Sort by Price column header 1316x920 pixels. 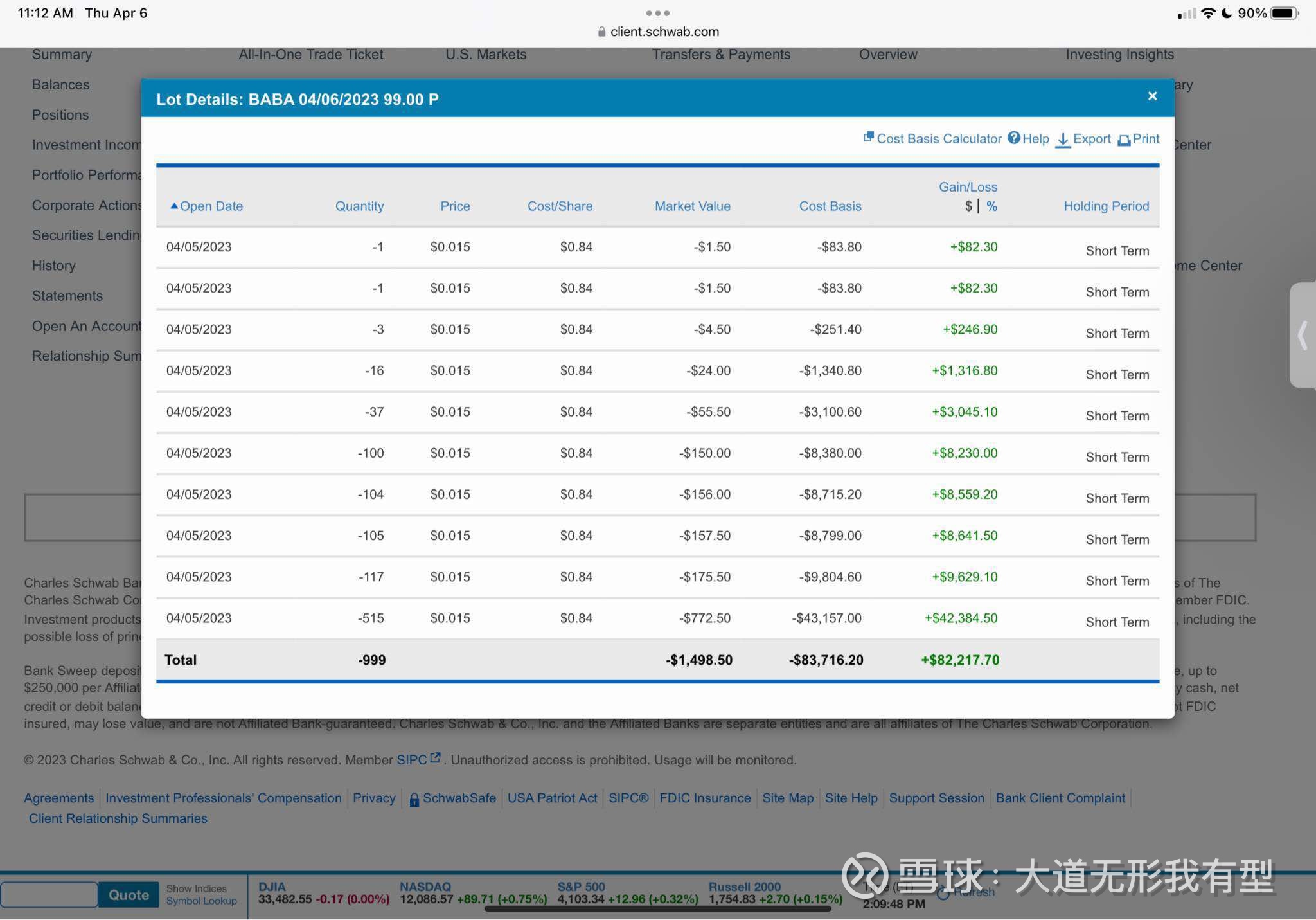point(455,206)
